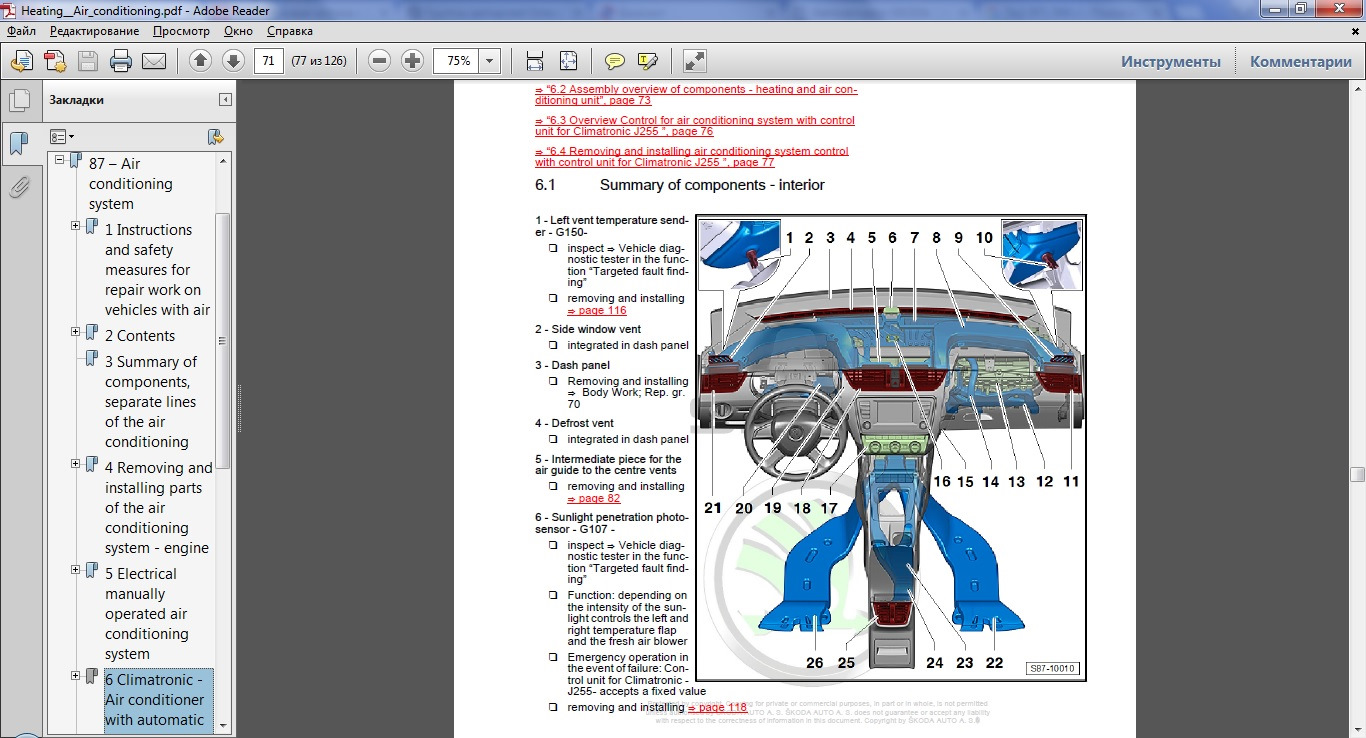Fit one full page icon
This screenshot has width=1366, height=738.
tap(568, 61)
